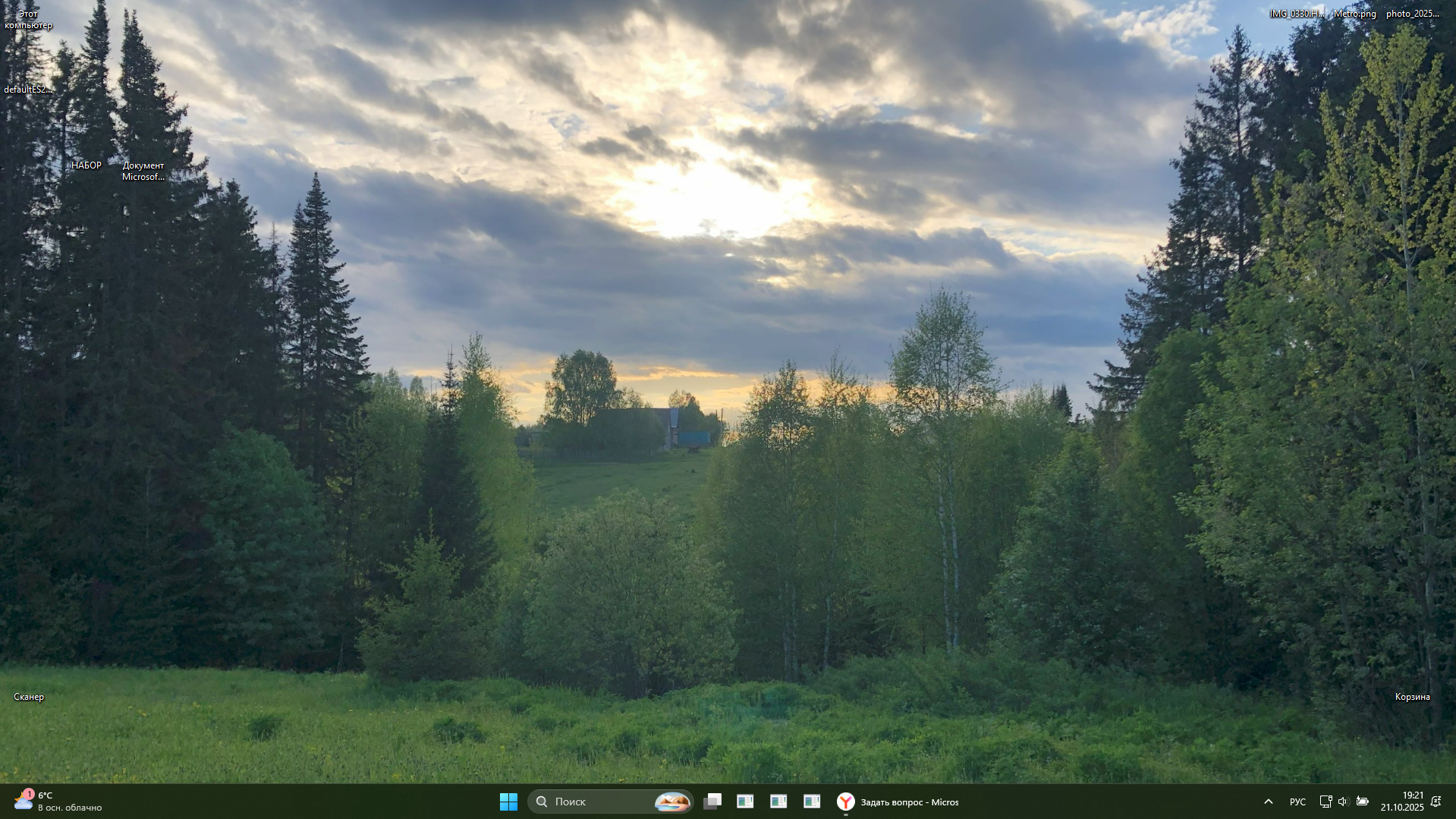Select the photo_2025... desktop file
The image size is (1456, 819).
[x=1413, y=14]
